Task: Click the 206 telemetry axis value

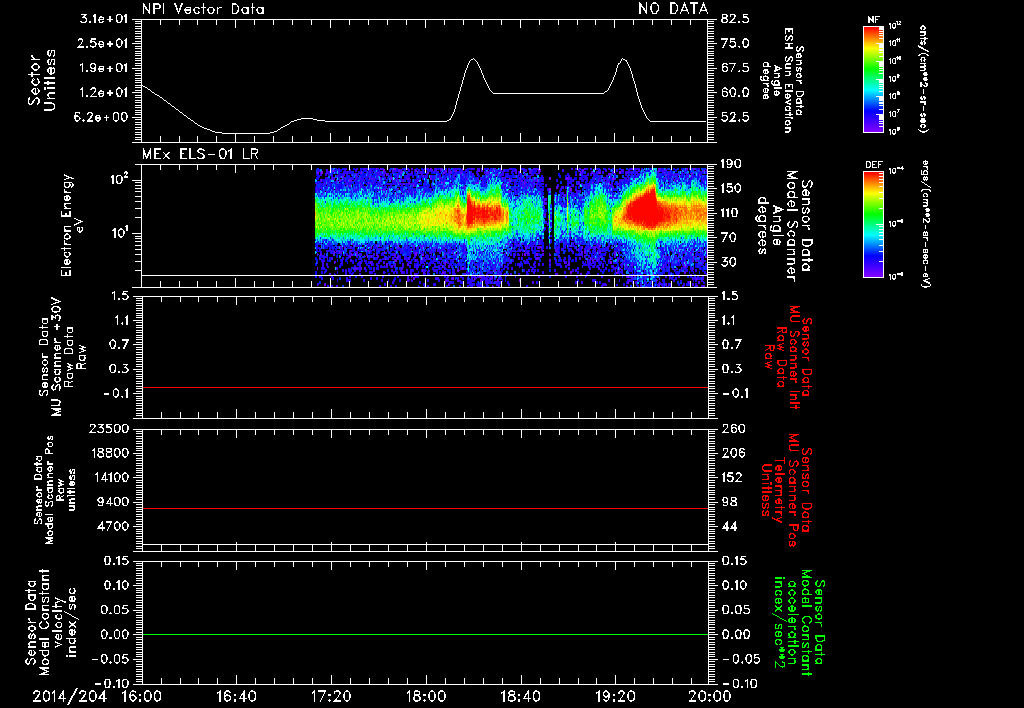Action: point(733,453)
